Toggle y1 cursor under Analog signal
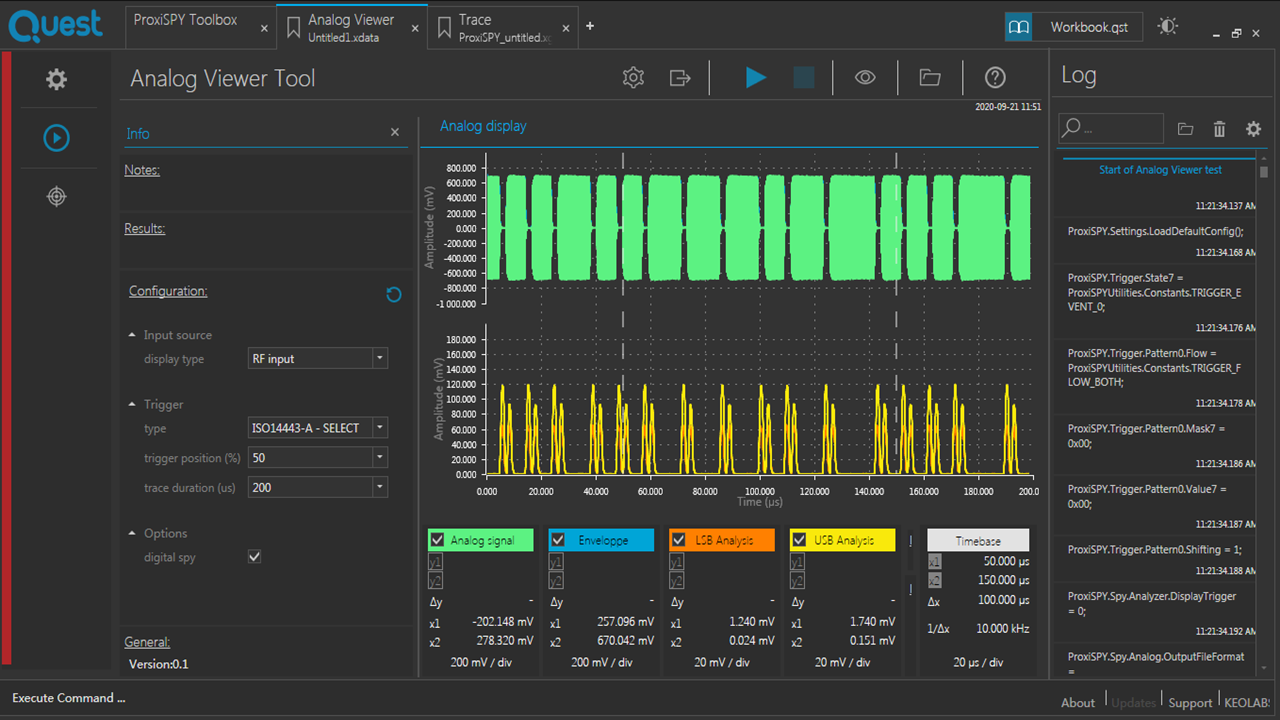Image resolution: width=1280 pixels, height=720 pixels. 435,562
